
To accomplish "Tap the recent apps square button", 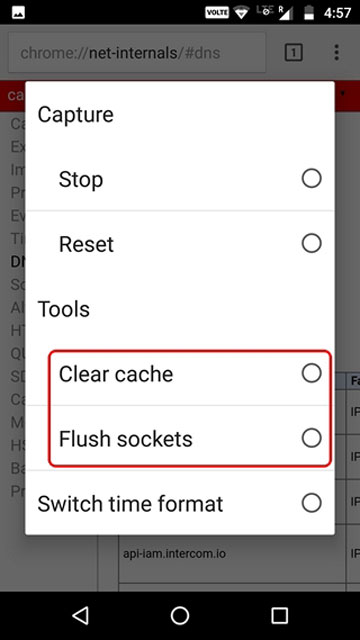I will [x=280, y=615].
